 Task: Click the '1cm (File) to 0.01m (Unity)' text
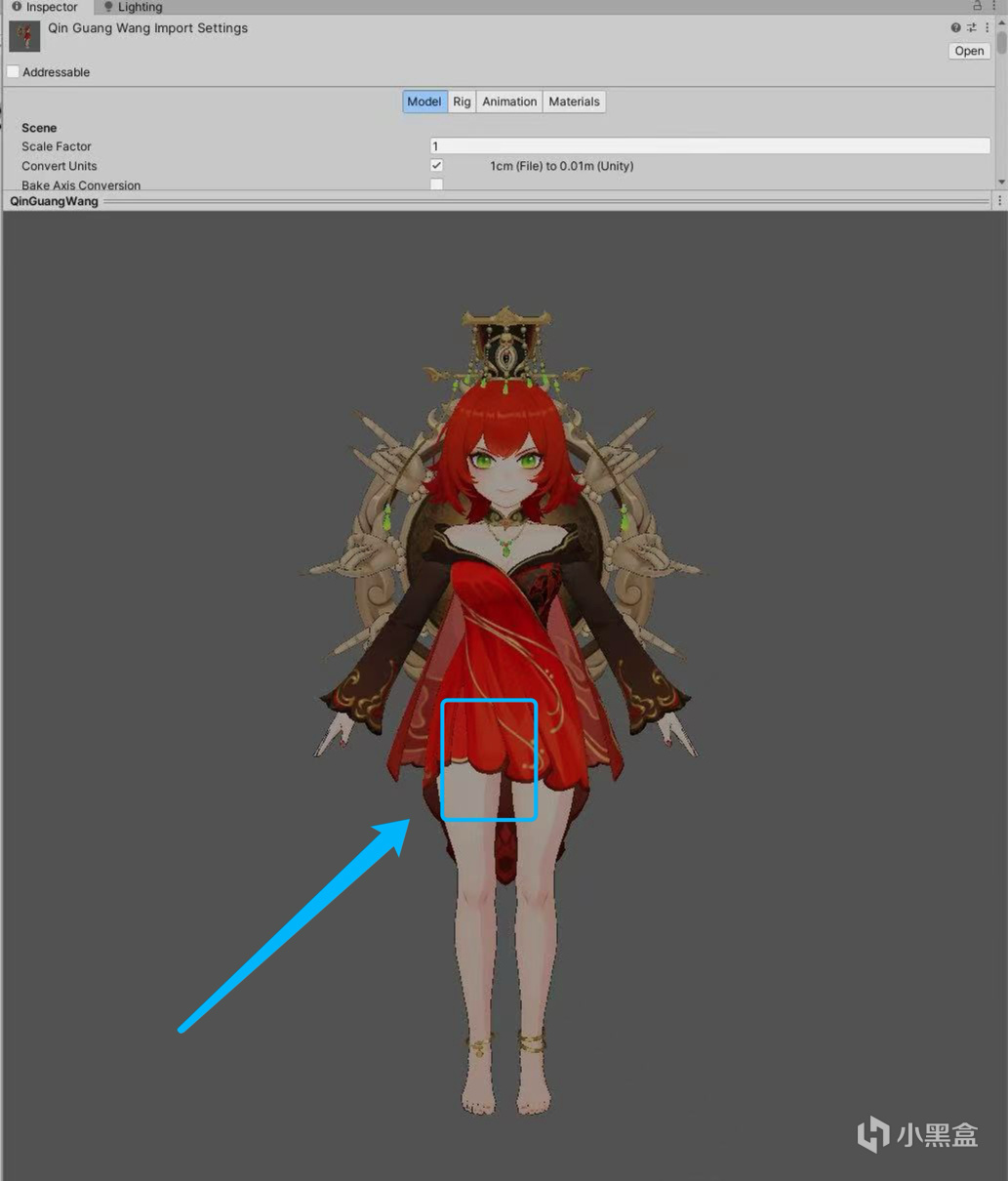pyautogui.click(x=562, y=166)
